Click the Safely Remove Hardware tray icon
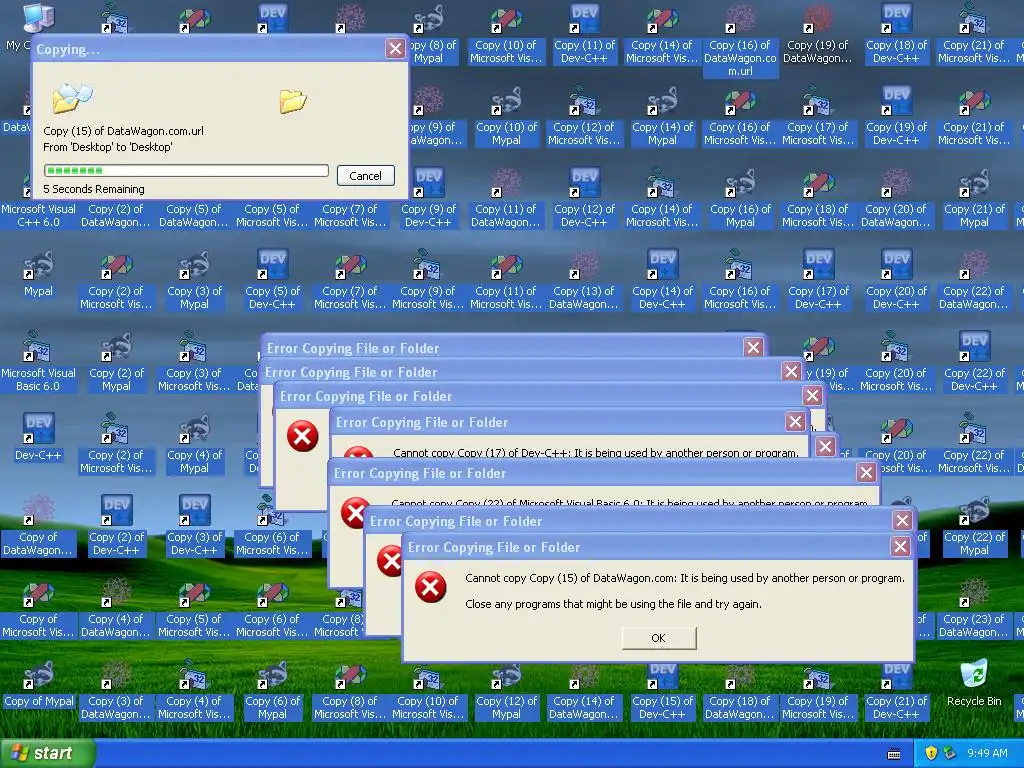The image size is (1024, 768). [x=949, y=753]
